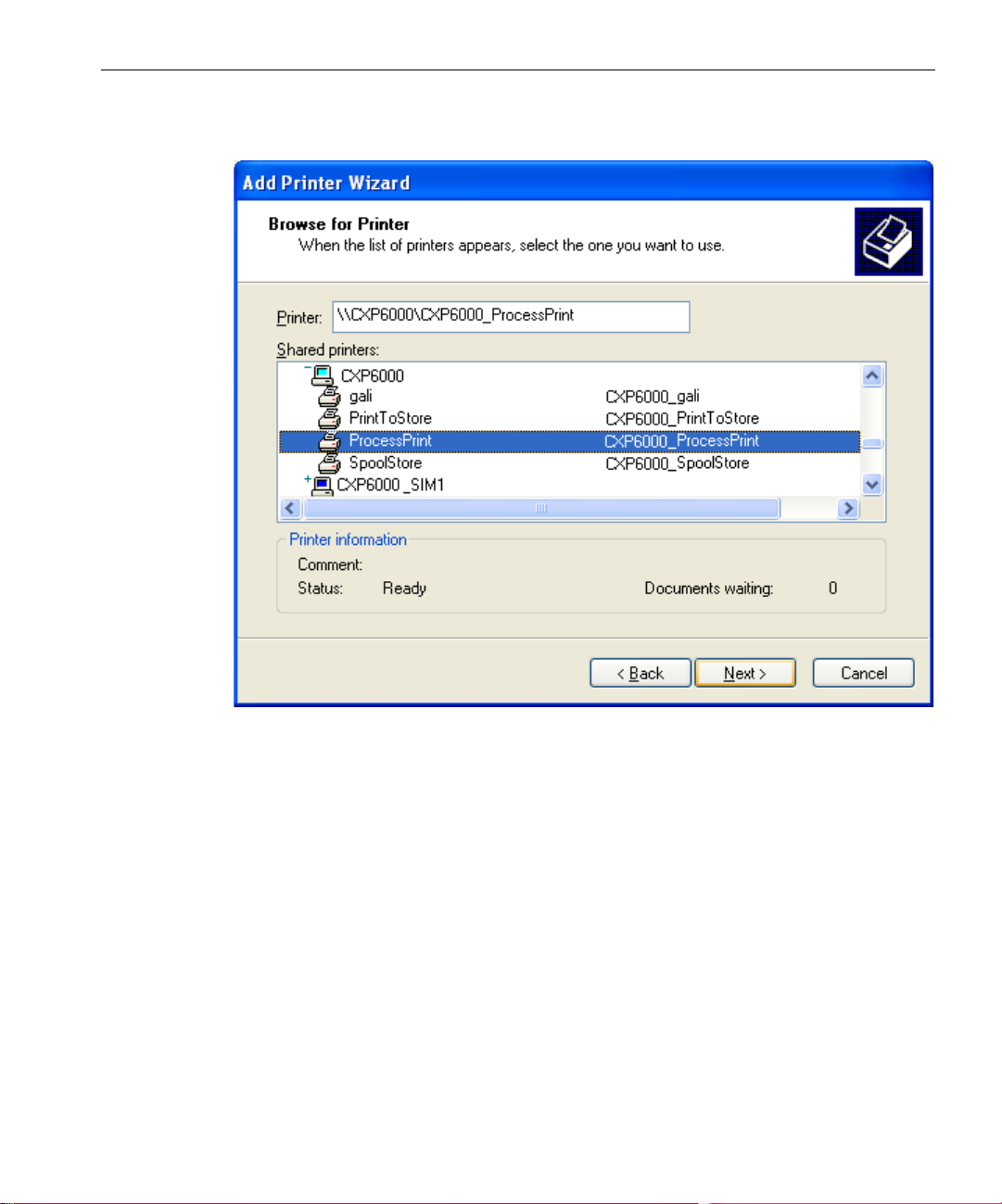
Task: Click the horizontal scrollbar right arrow
Action: point(848,508)
